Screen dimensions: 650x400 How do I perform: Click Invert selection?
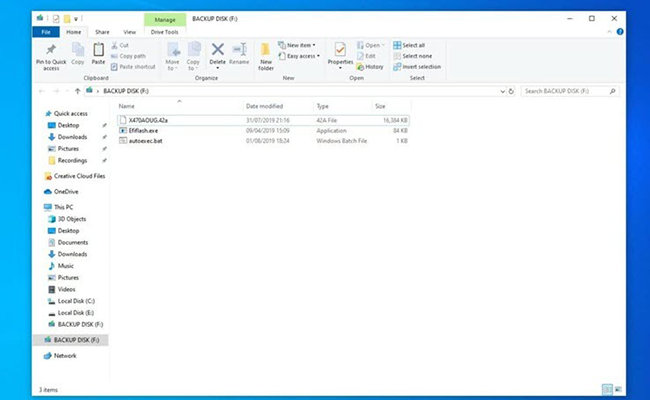(417, 67)
